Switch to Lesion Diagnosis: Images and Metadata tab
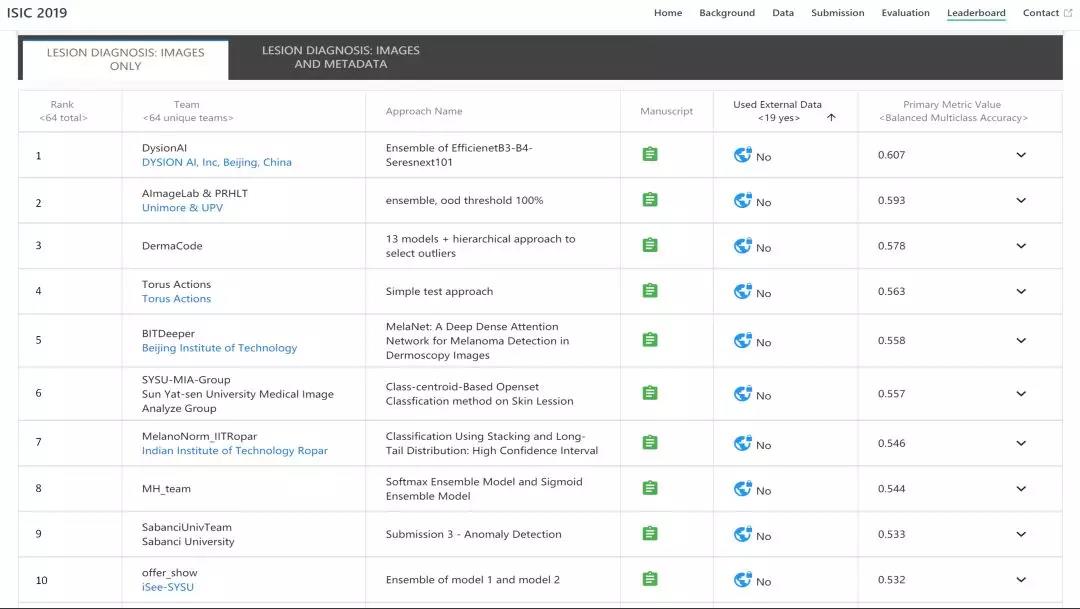 pos(340,57)
